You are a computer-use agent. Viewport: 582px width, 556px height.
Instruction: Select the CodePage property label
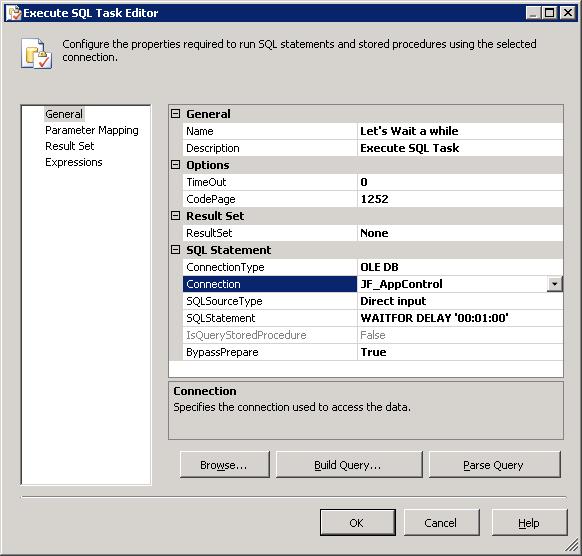[x=270, y=199]
